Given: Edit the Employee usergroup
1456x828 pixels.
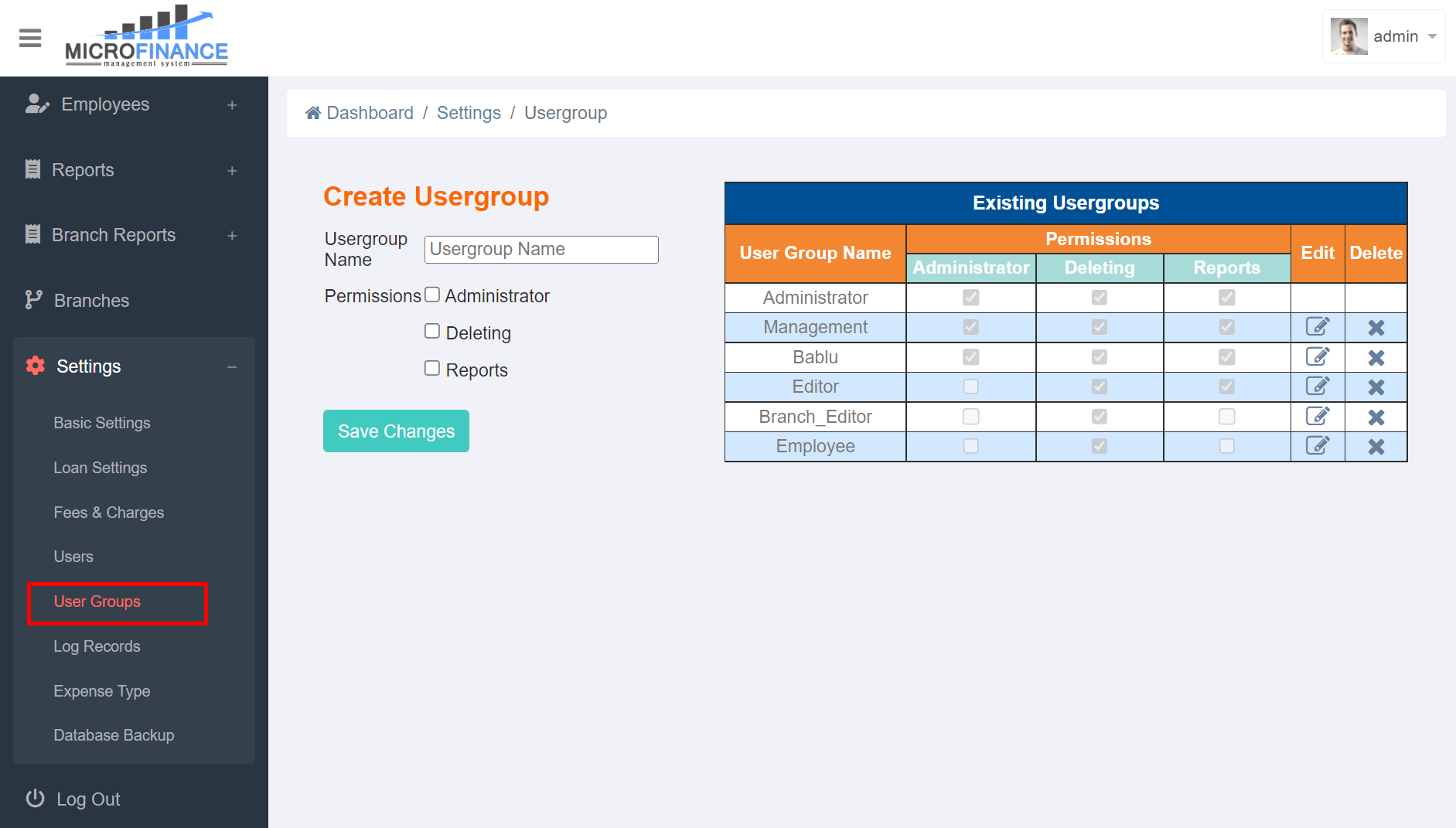Looking at the screenshot, I should tap(1318, 446).
